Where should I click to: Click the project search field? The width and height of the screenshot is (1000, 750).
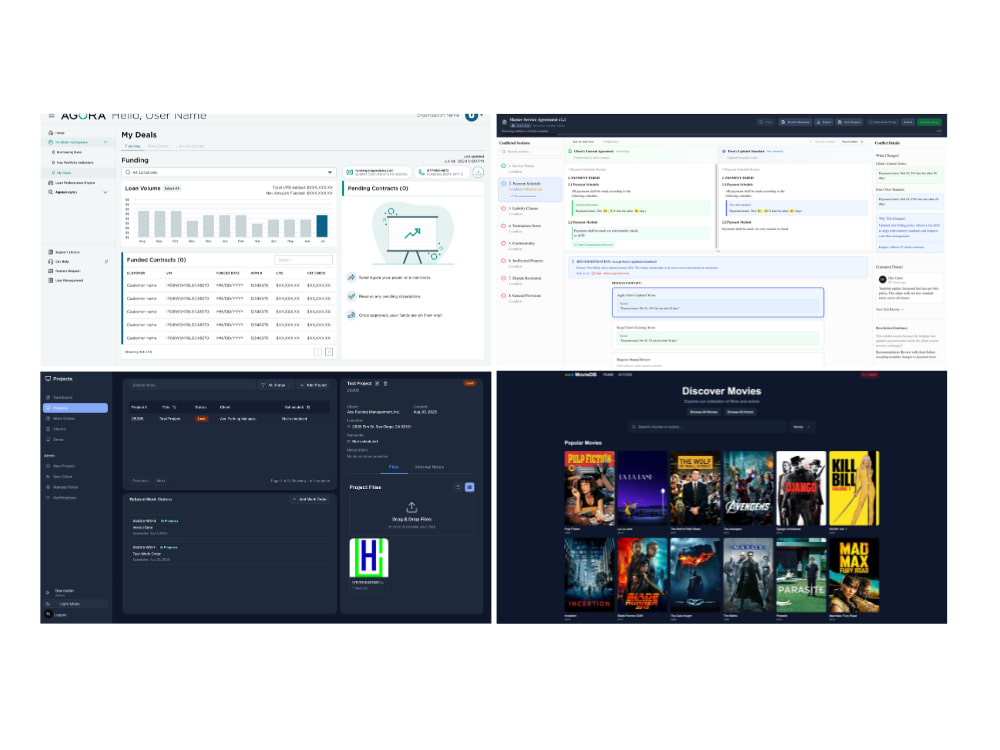click(191, 385)
